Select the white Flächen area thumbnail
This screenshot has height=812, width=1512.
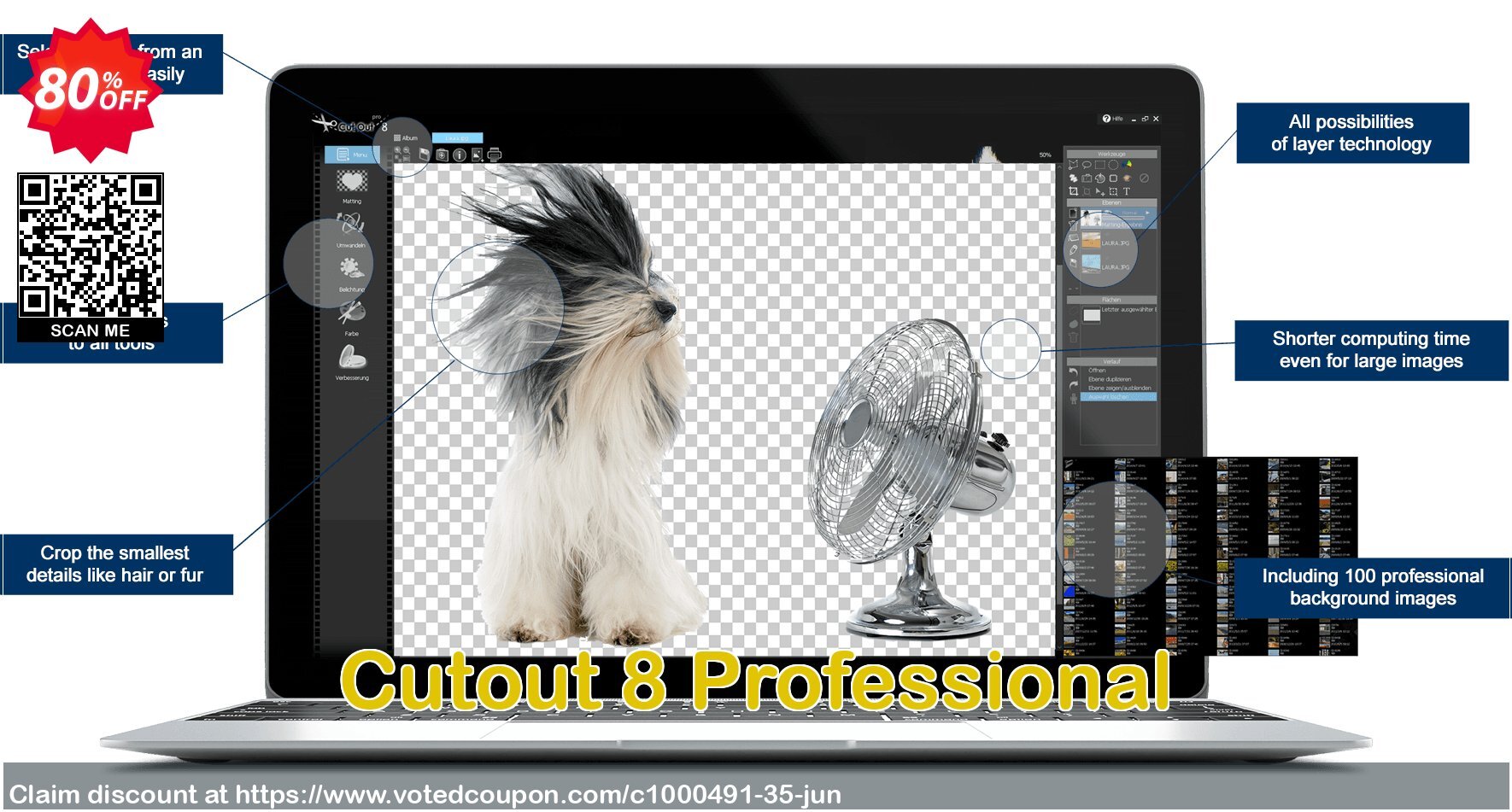pos(1092,315)
